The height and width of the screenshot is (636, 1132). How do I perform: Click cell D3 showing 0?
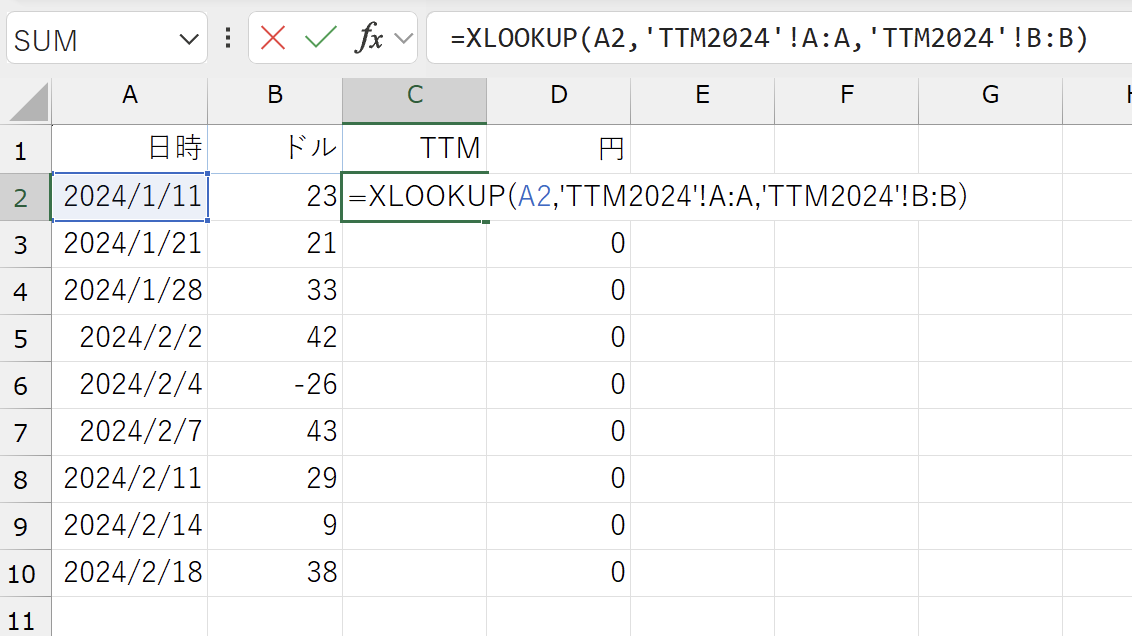click(559, 244)
